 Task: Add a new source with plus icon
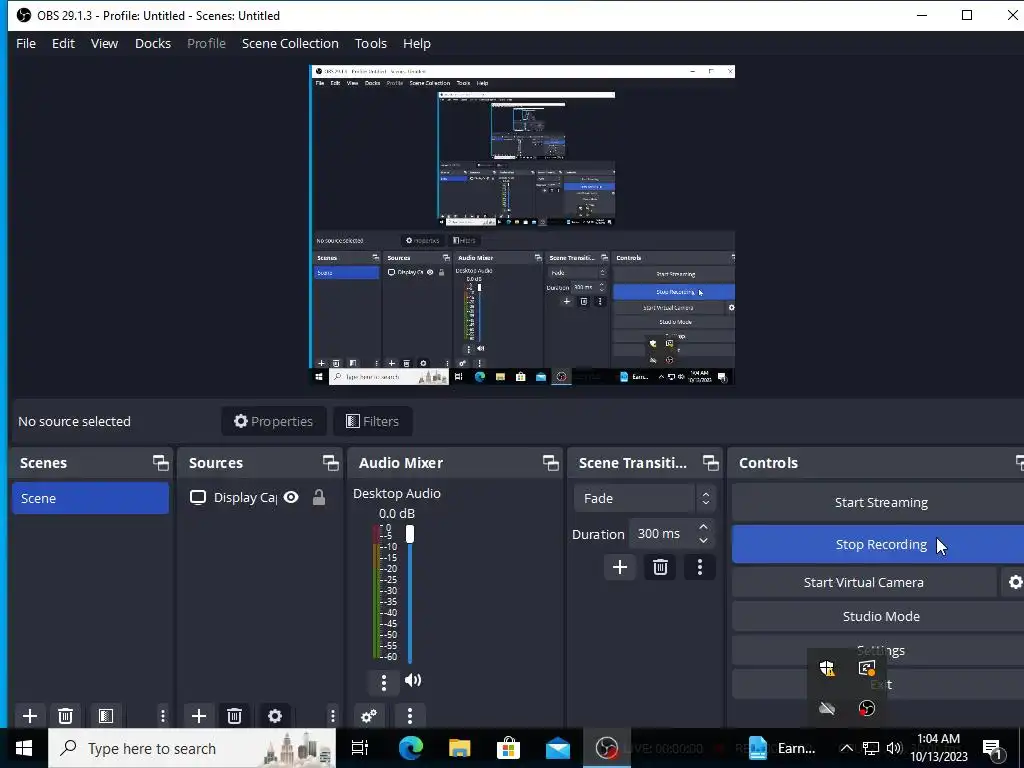tap(199, 716)
